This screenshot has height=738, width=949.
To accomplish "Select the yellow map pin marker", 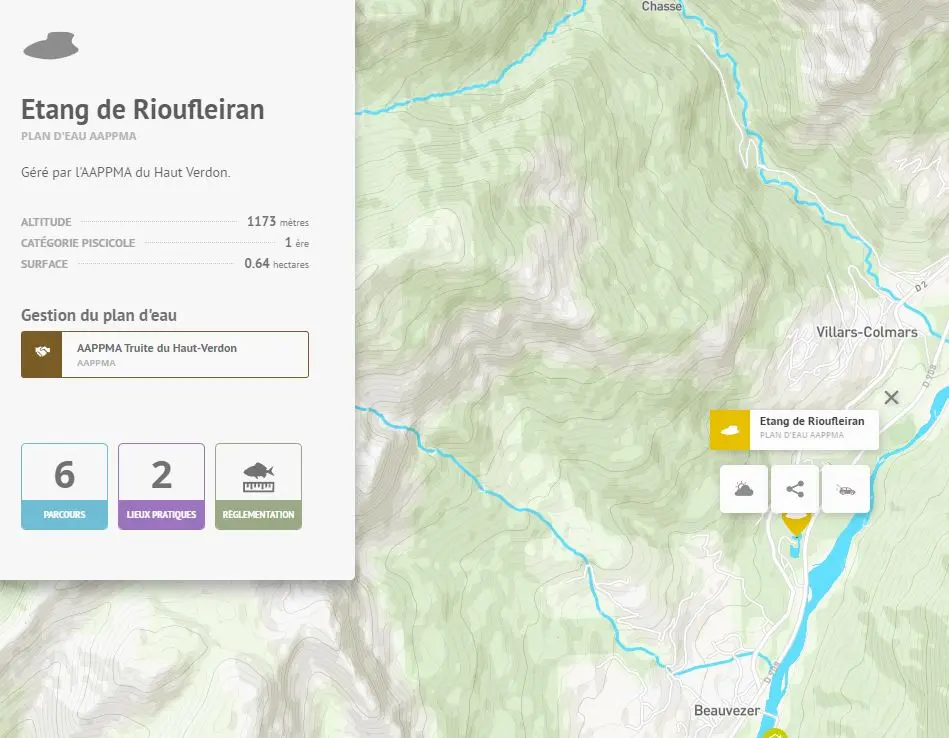I will (795, 523).
